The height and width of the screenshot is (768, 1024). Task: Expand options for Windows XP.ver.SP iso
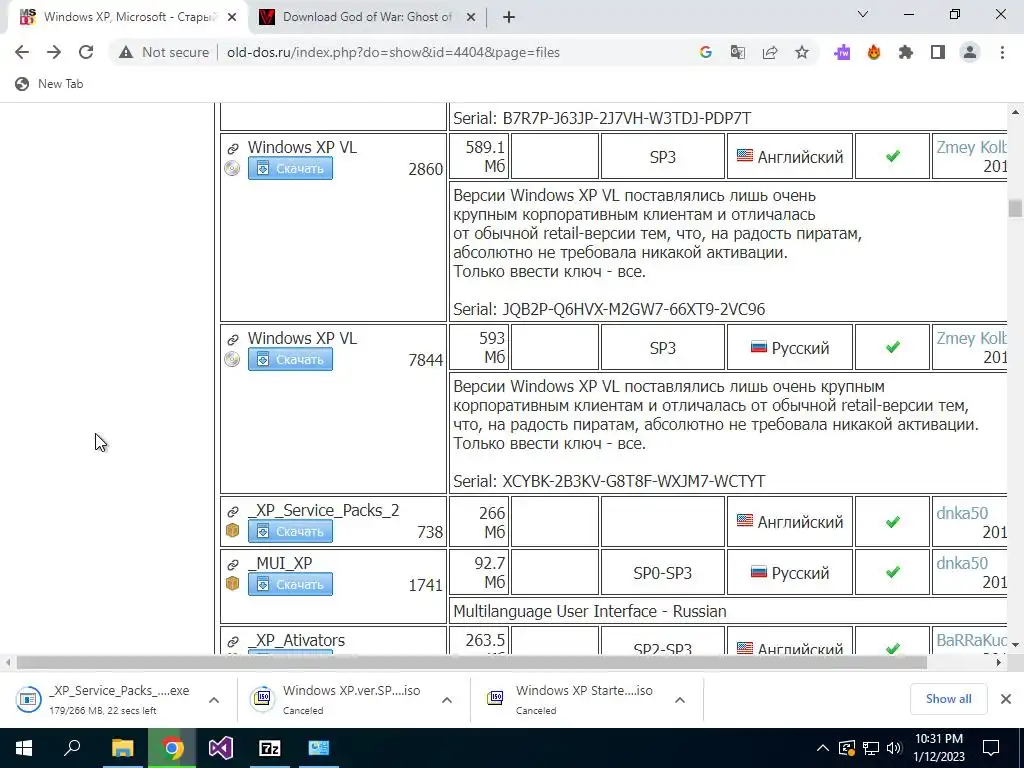click(447, 700)
